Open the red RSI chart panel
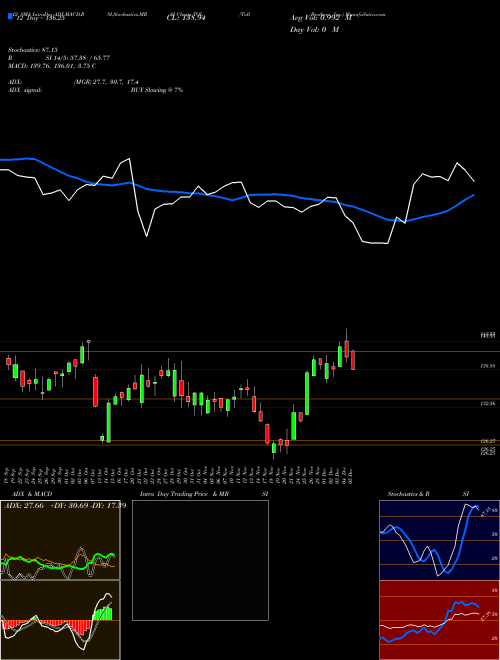500x660 pixels. point(439,620)
